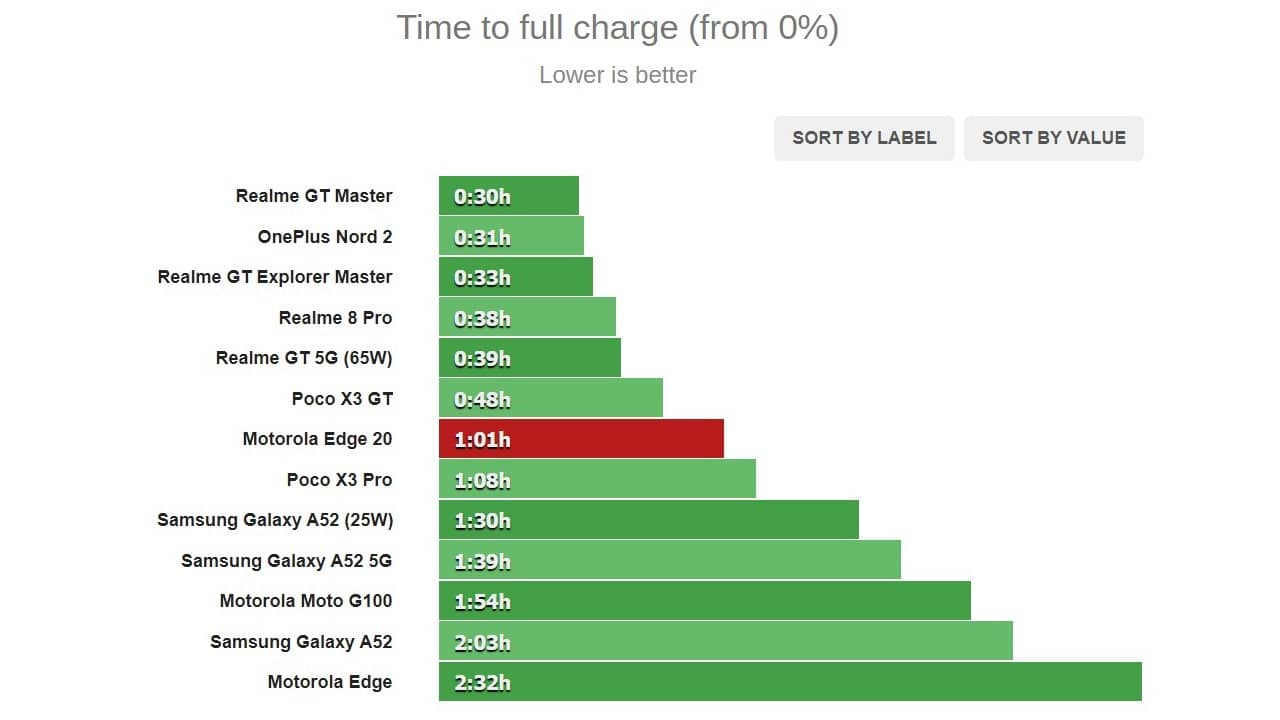Click the Realme 8 Pro 0:38h bar

(x=527, y=318)
